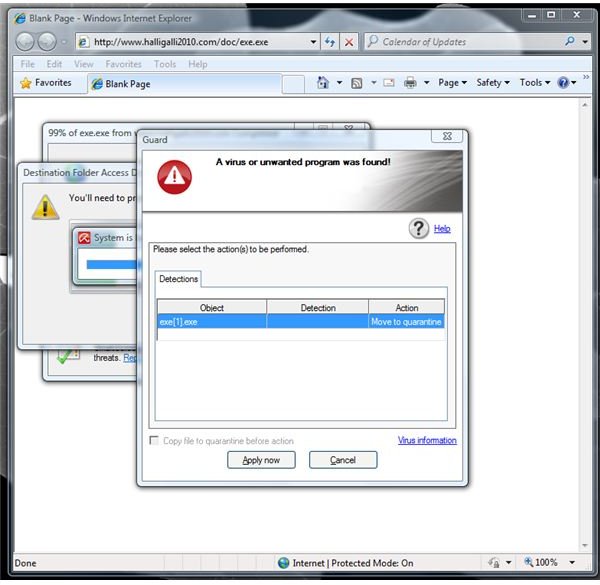Click the RSS Feeds icon
This screenshot has width=600, height=585.
357,83
